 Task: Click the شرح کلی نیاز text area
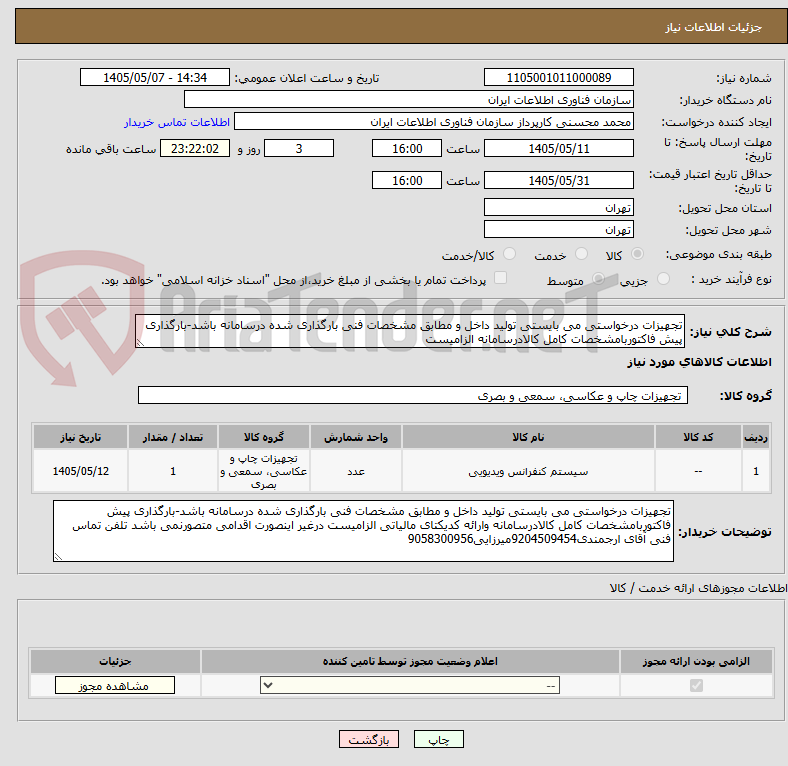pos(410,331)
